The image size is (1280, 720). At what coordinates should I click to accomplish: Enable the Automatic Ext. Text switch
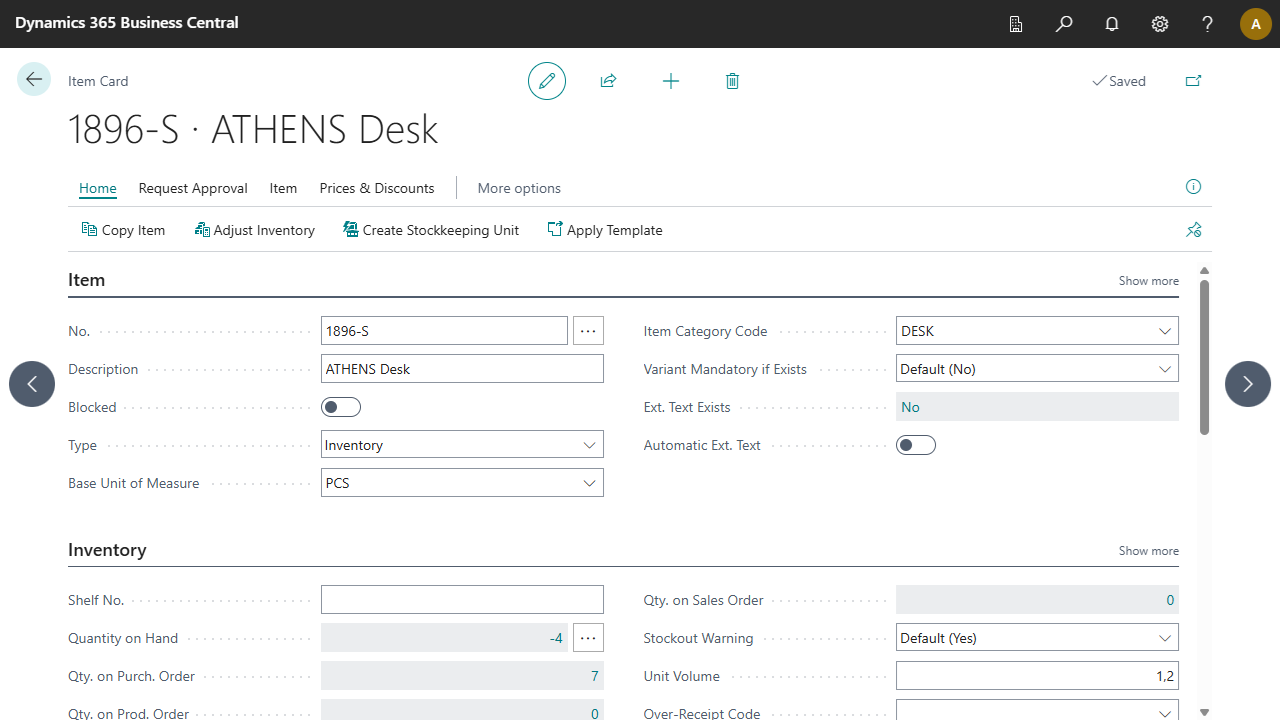916,445
